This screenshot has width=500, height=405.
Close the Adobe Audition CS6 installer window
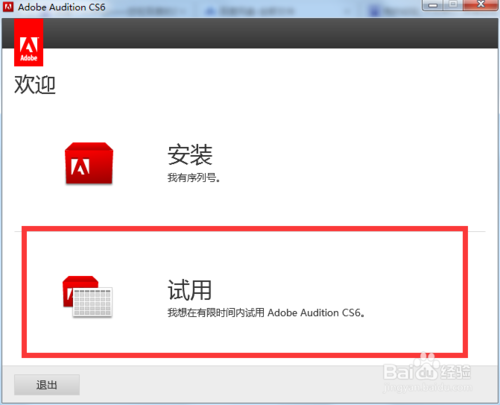pos(480,5)
